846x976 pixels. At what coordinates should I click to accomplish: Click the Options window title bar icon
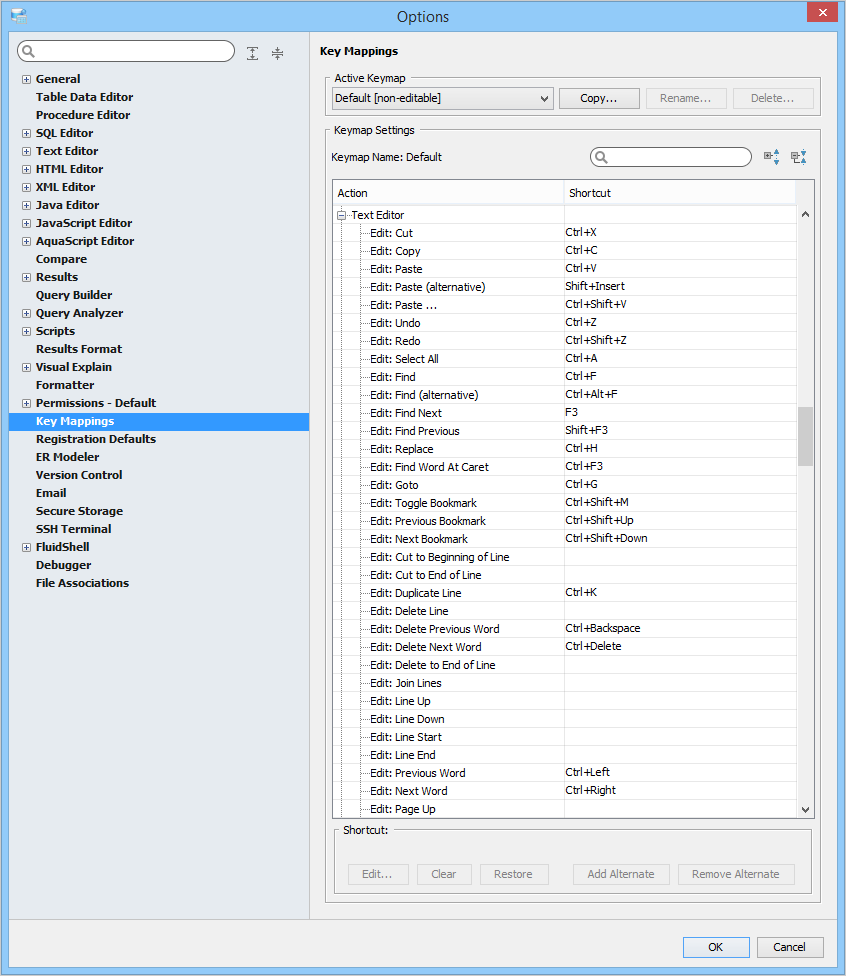pos(19,16)
